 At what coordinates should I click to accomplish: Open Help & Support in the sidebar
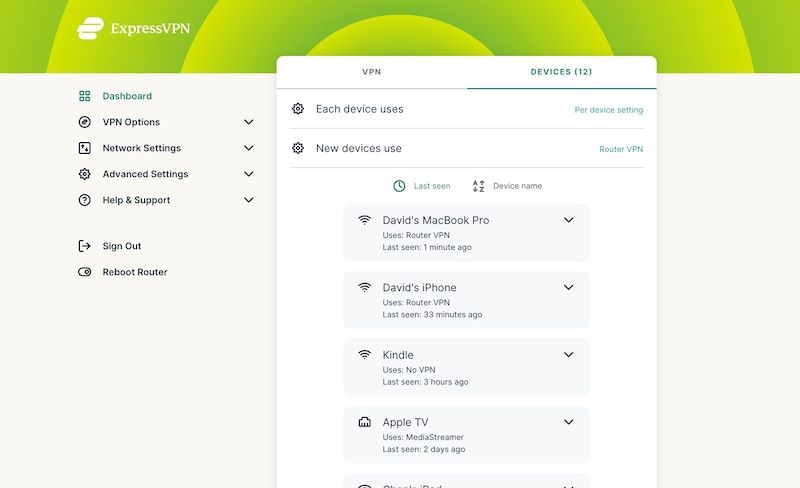136,200
